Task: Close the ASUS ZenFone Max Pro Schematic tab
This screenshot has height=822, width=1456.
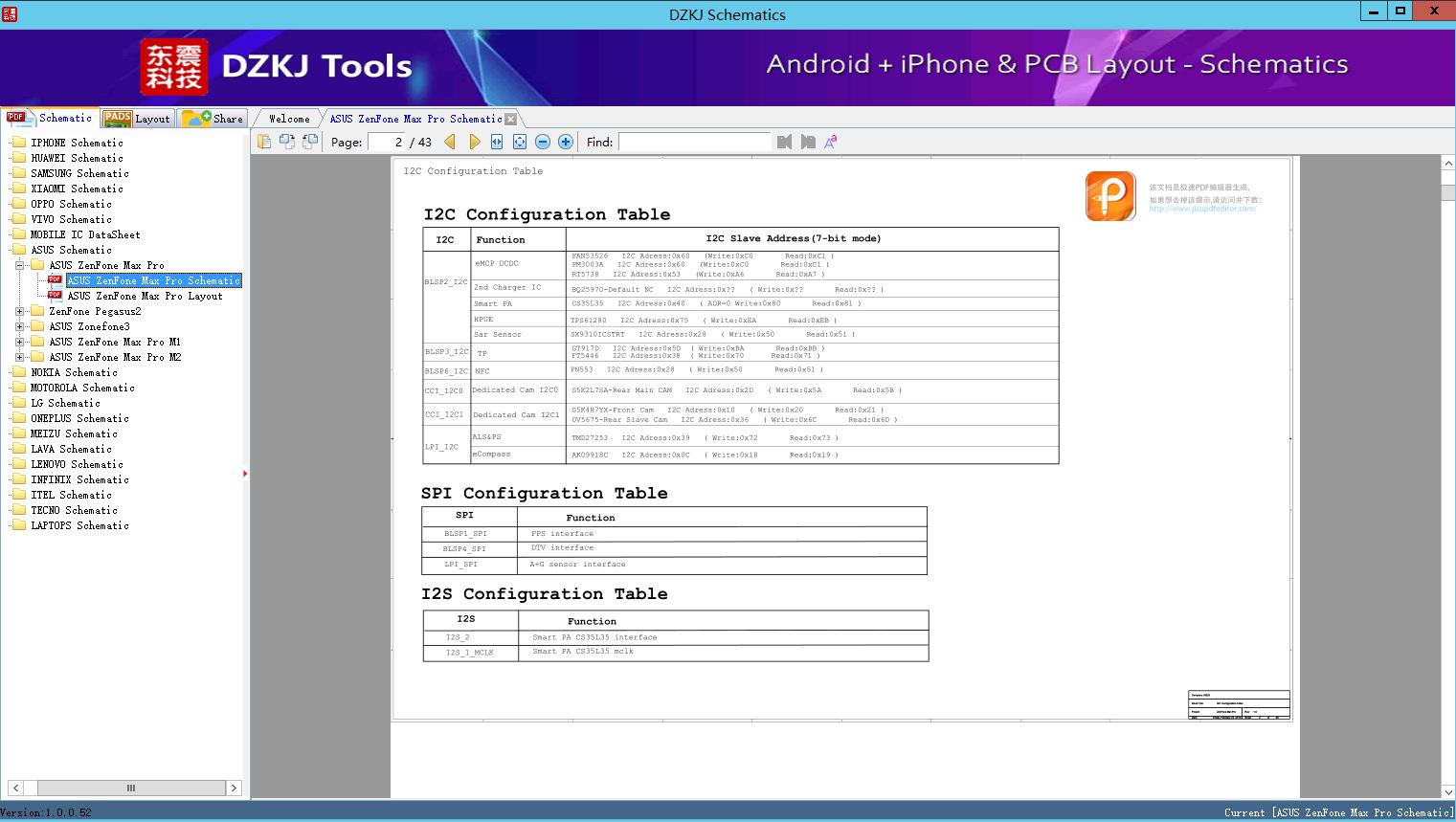Action: click(511, 119)
